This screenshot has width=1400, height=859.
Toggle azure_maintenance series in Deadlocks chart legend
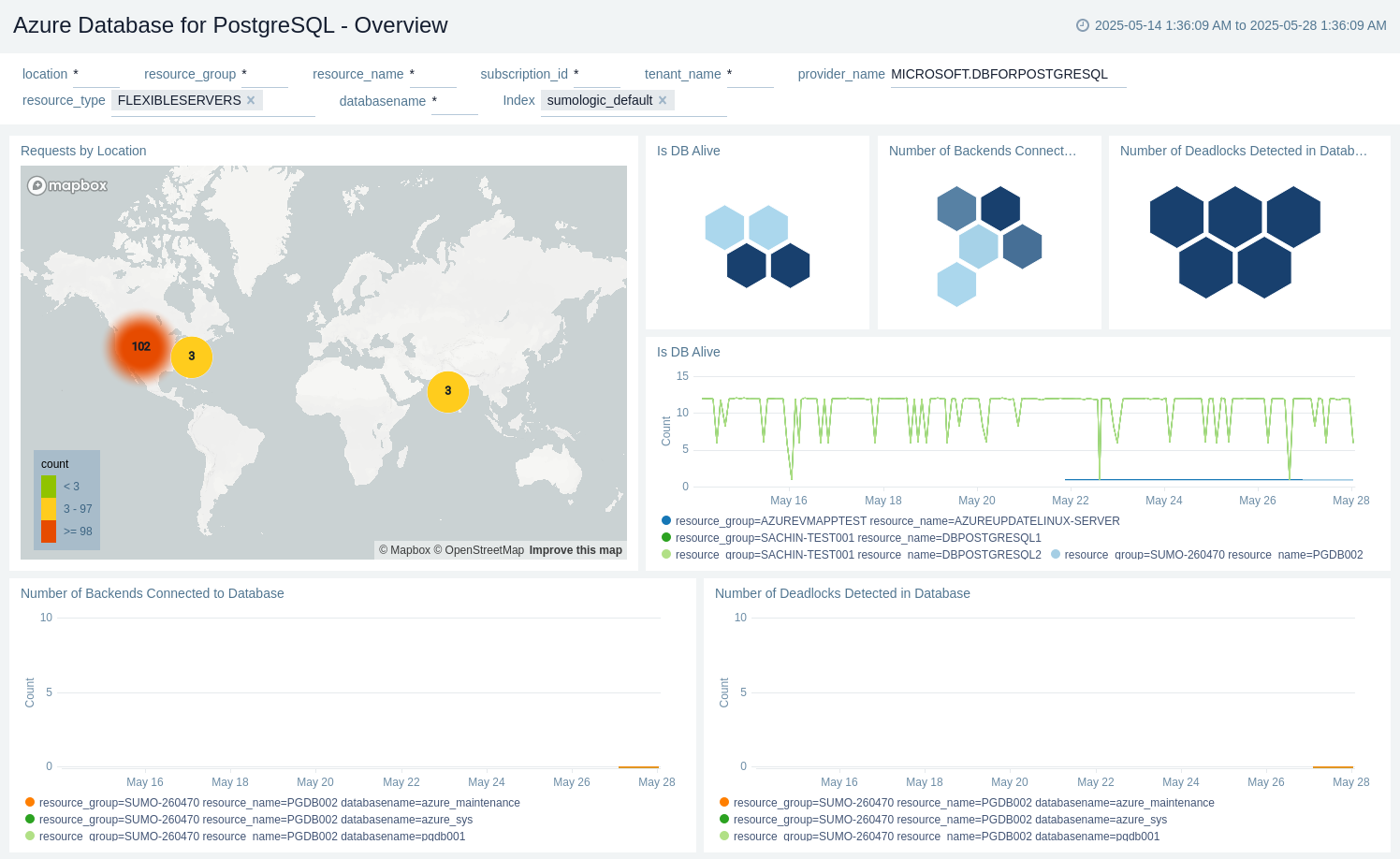(x=967, y=803)
